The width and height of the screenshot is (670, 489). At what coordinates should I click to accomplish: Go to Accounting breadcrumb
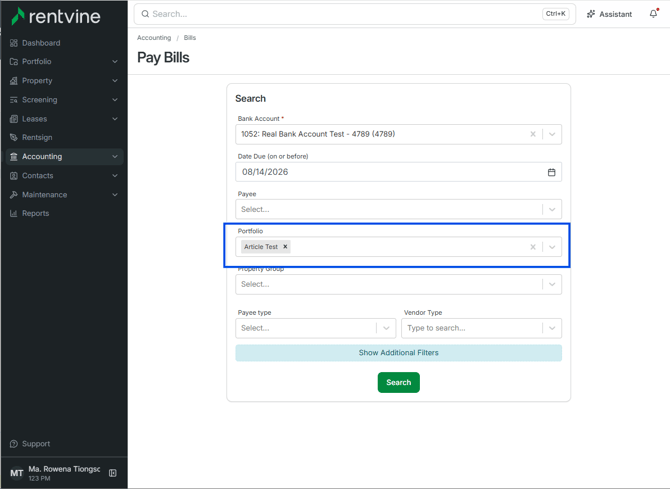click(154, 38)
